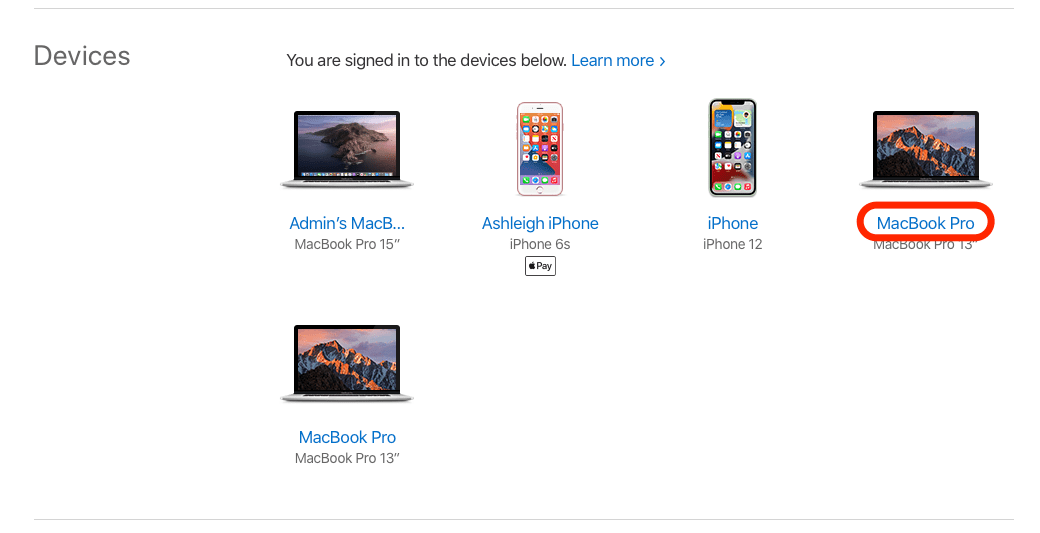Click the red-circled MacBook Pro link
The width and height of the screenshot is (1040, 533).
(x=925, y=223)
